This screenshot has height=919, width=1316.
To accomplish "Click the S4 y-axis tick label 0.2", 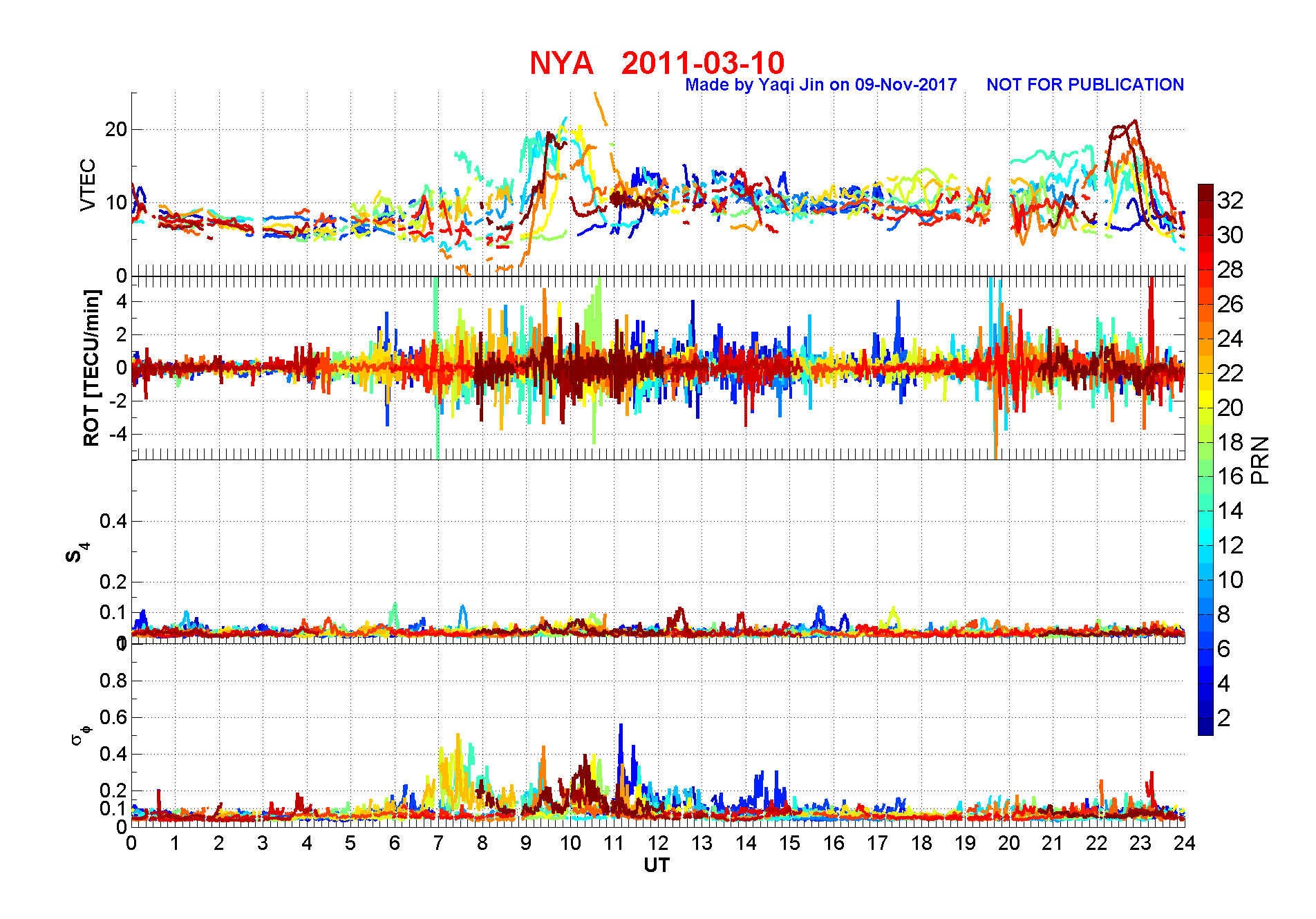I will click(113, 582).
